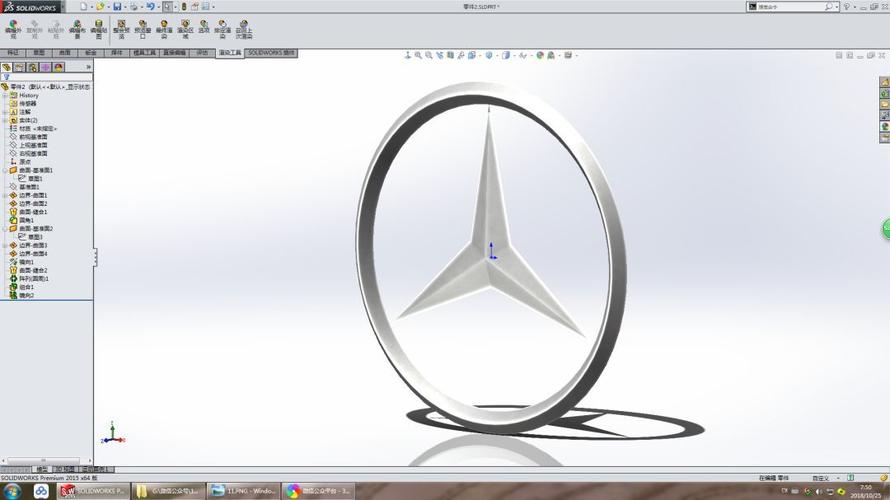Open File Properties icon in quick toolbar
Image resolution: width=890 pixels, height=500 pixels.
pos(195,7)
